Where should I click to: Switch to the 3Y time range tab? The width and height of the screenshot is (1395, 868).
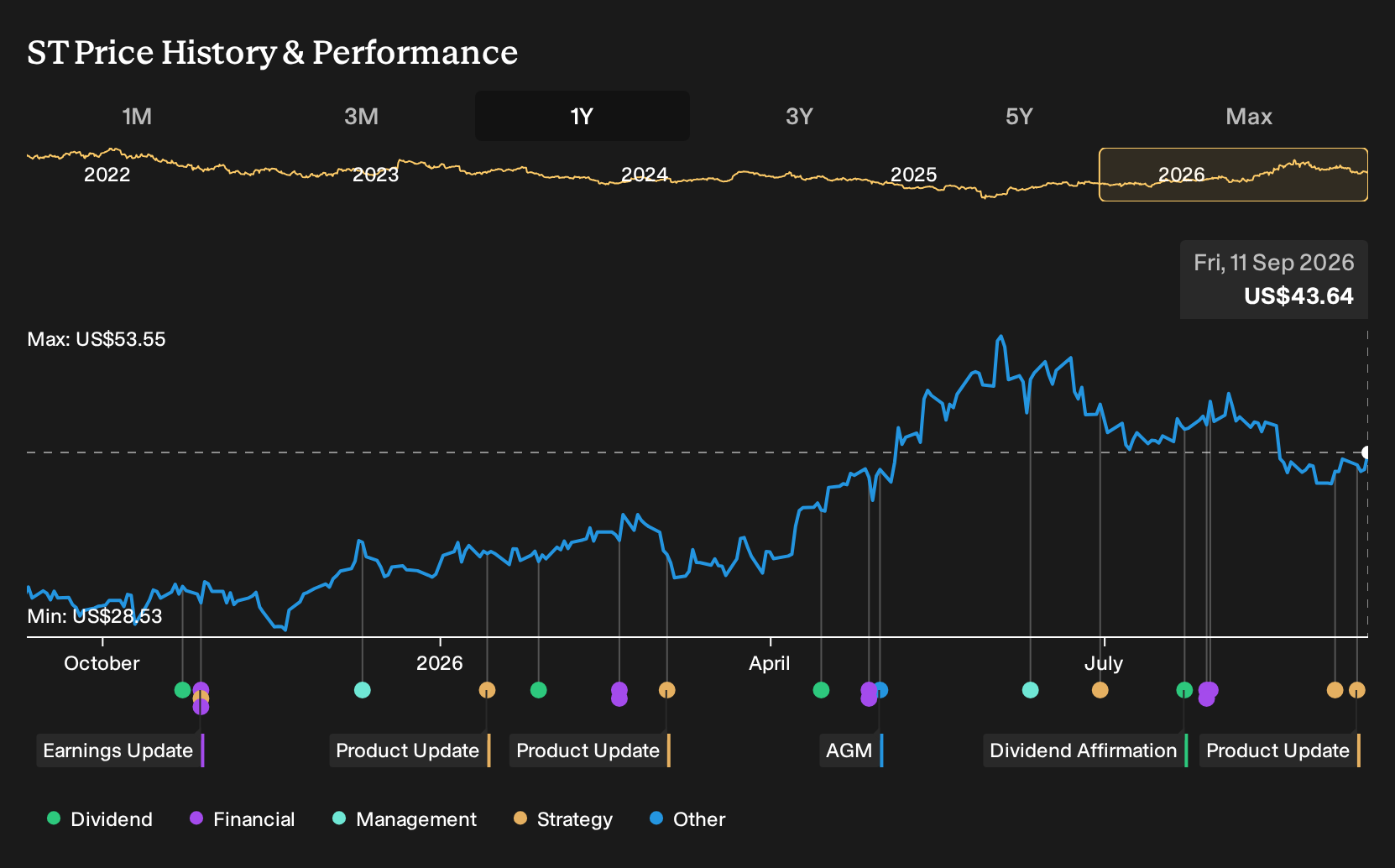tap(799, 116)
